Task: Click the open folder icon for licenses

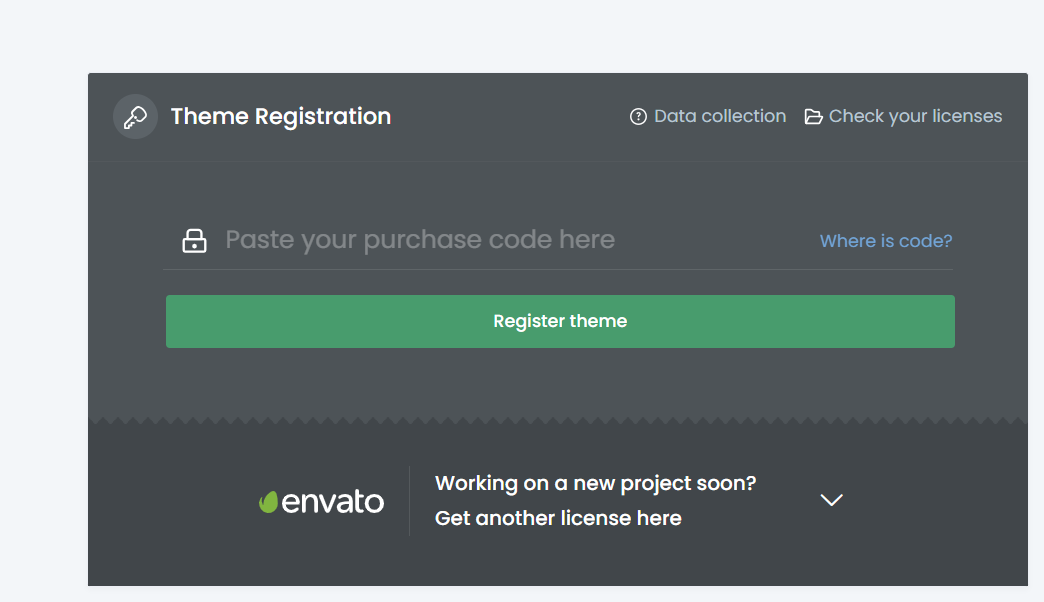Action: pos(814,117)
